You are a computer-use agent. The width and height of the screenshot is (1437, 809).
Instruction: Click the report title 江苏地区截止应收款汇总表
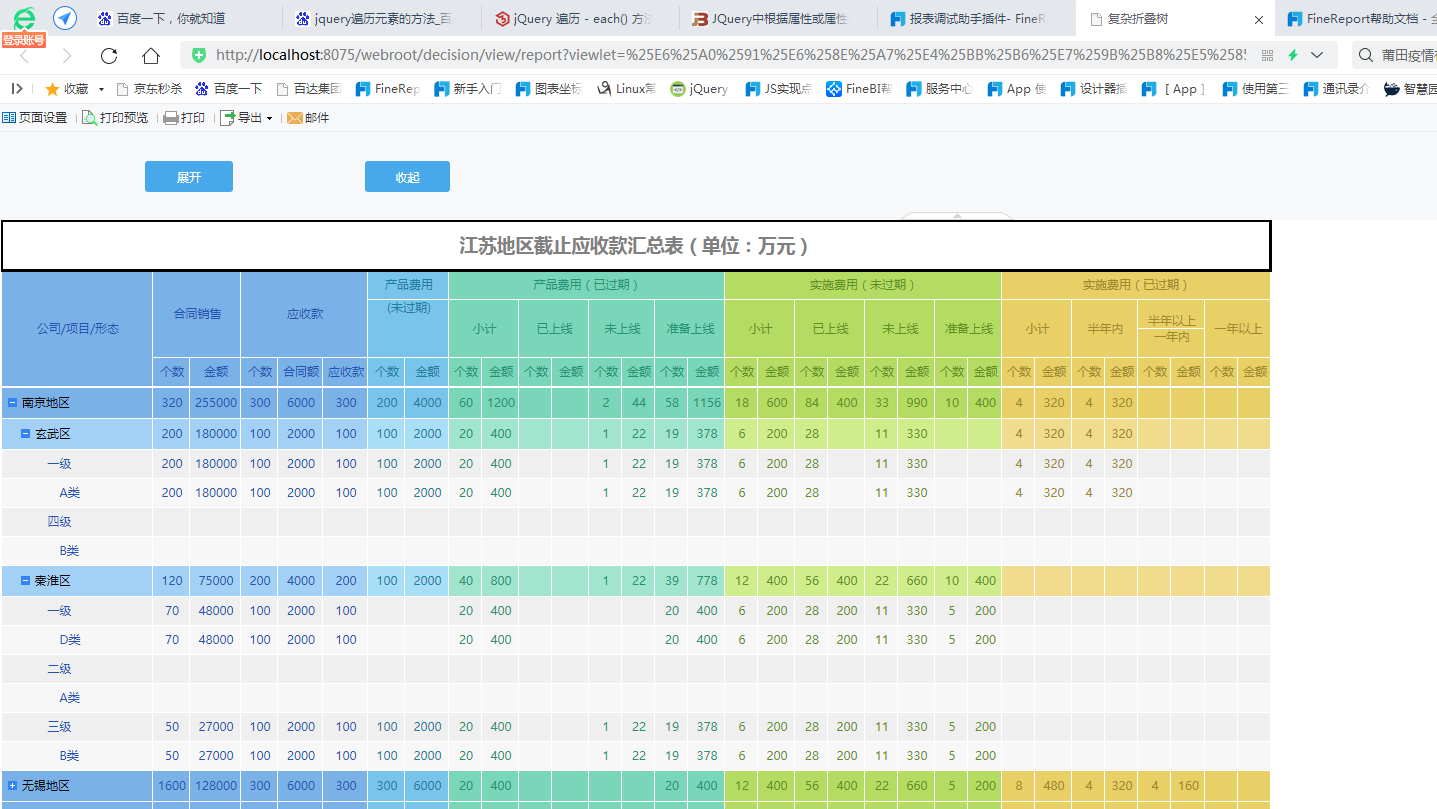click(x=634, y=246)
